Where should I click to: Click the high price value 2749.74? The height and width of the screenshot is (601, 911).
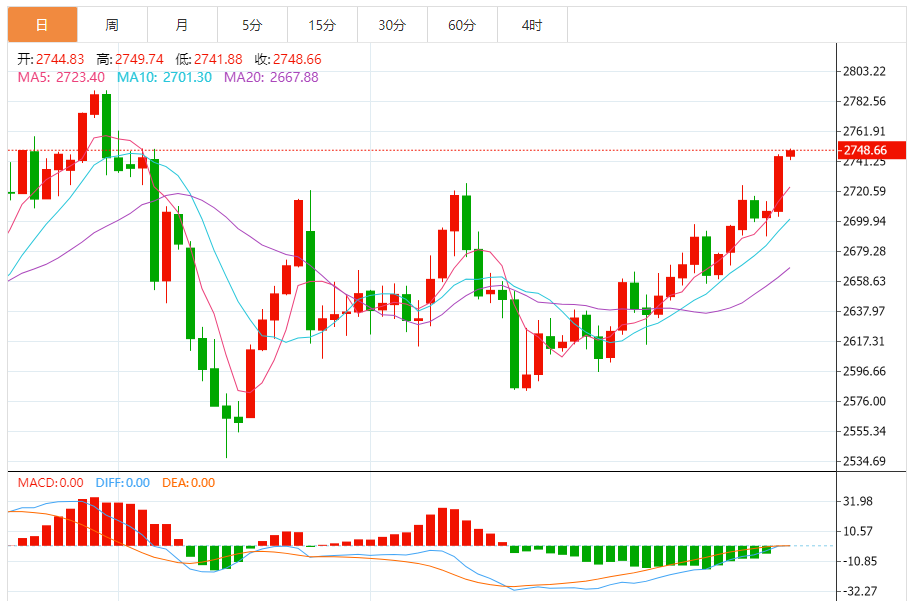click(139, 59)
